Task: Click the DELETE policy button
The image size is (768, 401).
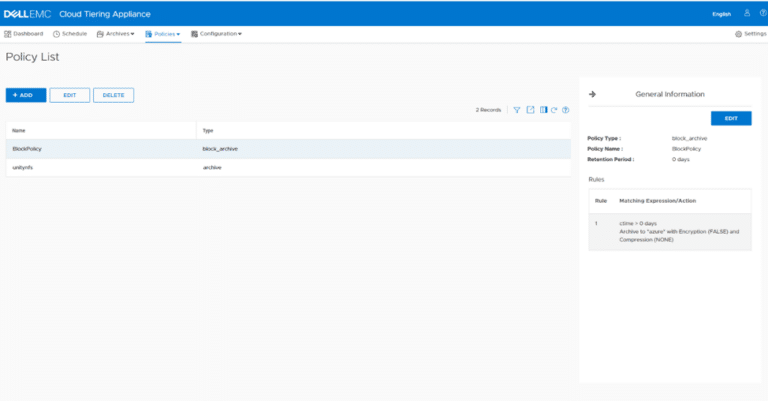Action: (x=114, y=95)
